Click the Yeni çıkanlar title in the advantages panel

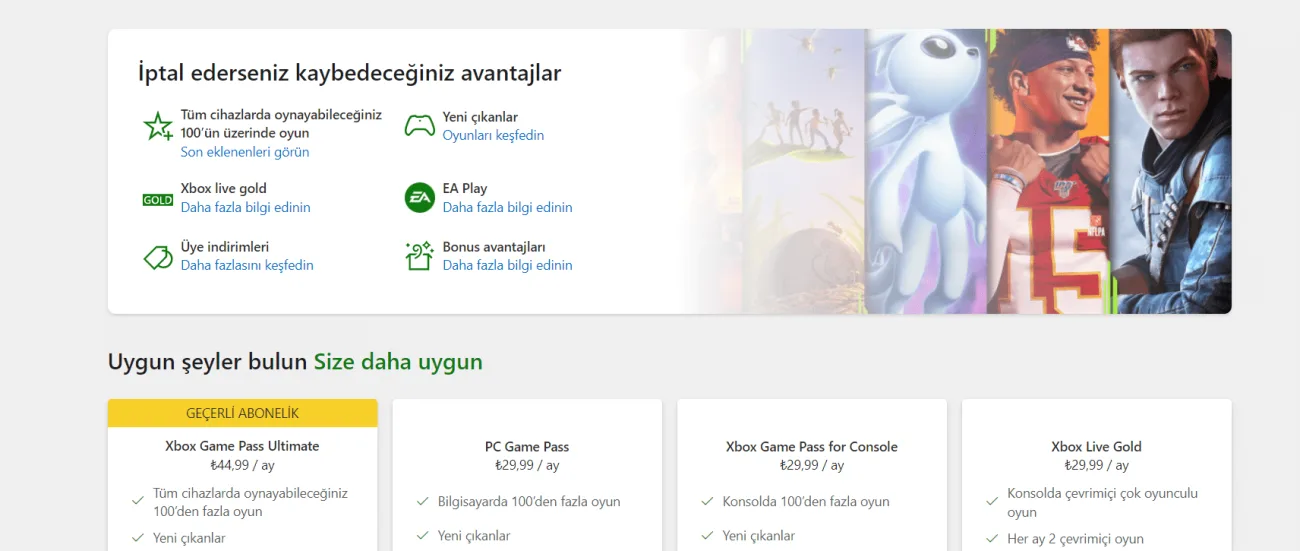(x=480, y=117)
